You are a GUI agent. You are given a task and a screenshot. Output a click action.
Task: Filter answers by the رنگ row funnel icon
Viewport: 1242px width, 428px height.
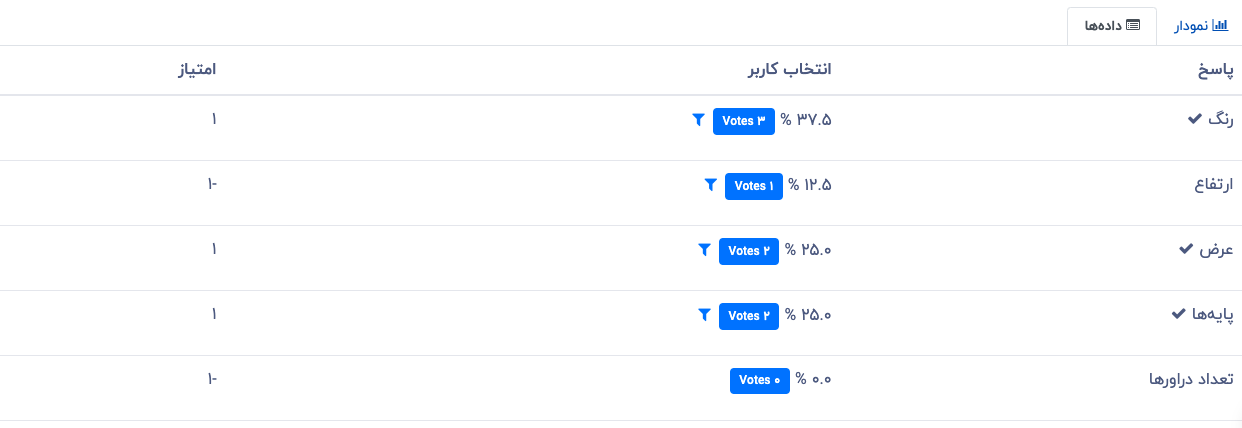pyautogui.click(x=698, y=120)
